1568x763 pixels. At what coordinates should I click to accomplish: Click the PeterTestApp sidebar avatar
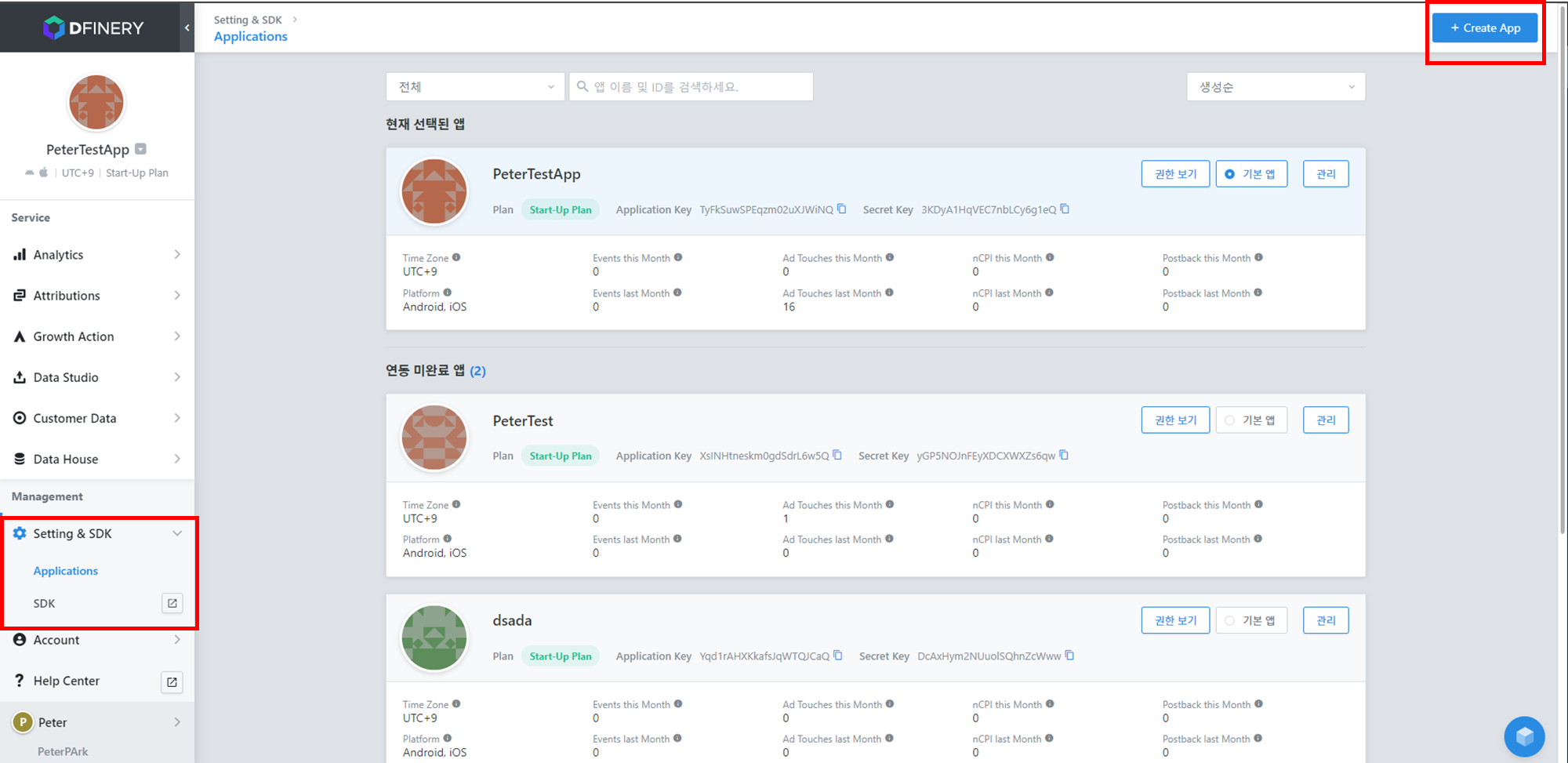click(x=96, y=103)
